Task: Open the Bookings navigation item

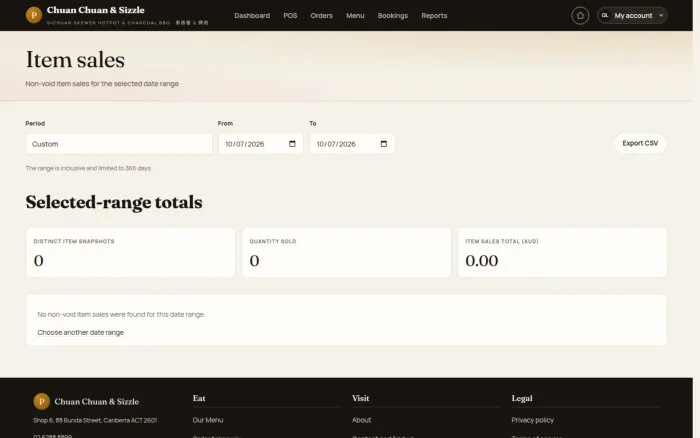Action: (x=393, y=16)
